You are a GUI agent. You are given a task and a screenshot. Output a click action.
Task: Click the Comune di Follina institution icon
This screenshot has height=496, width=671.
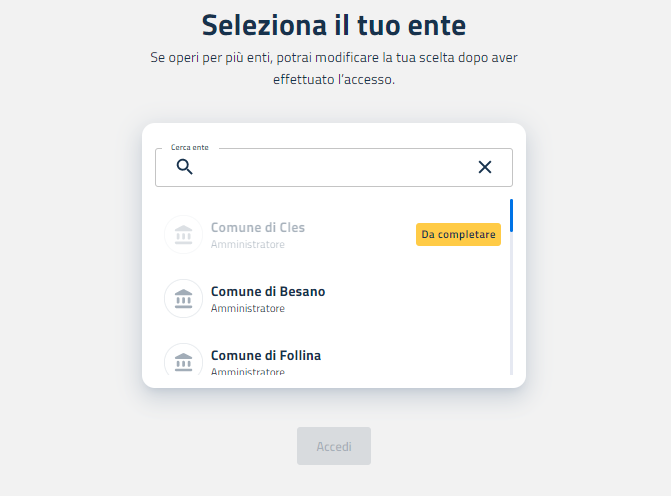[x=183, y=361]
